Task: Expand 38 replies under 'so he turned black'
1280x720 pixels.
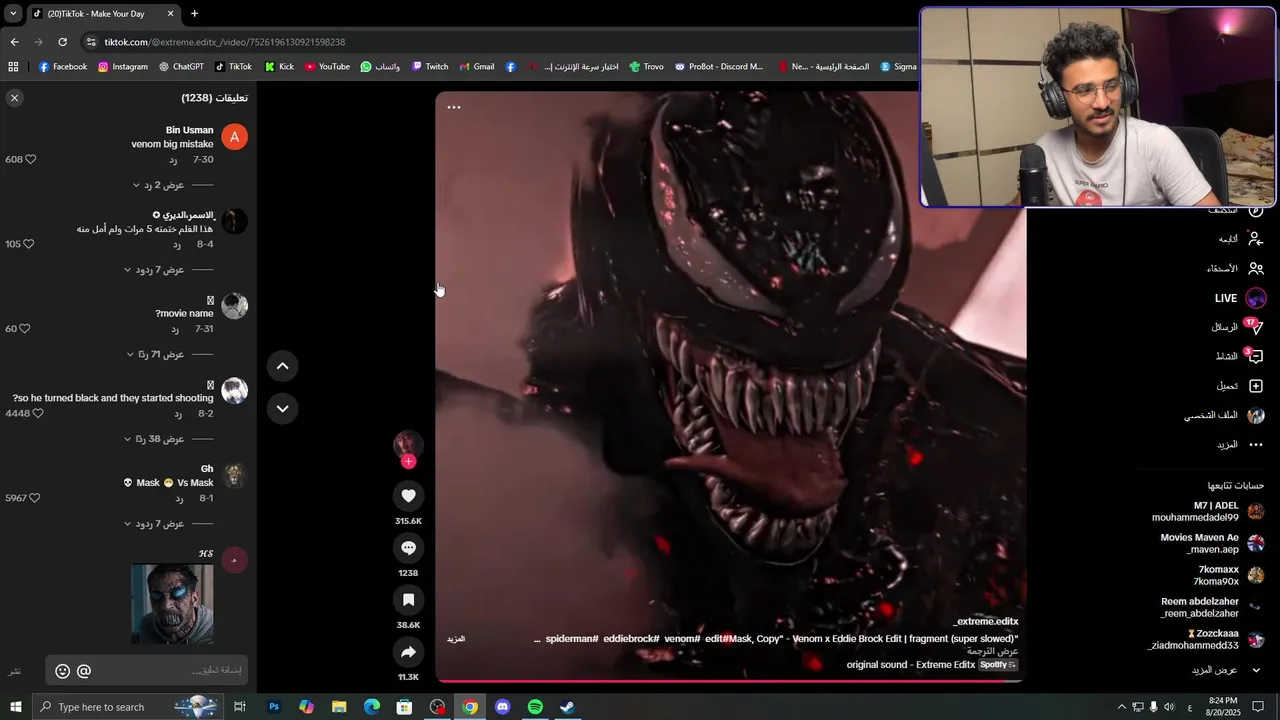Action: coord(160,439)
